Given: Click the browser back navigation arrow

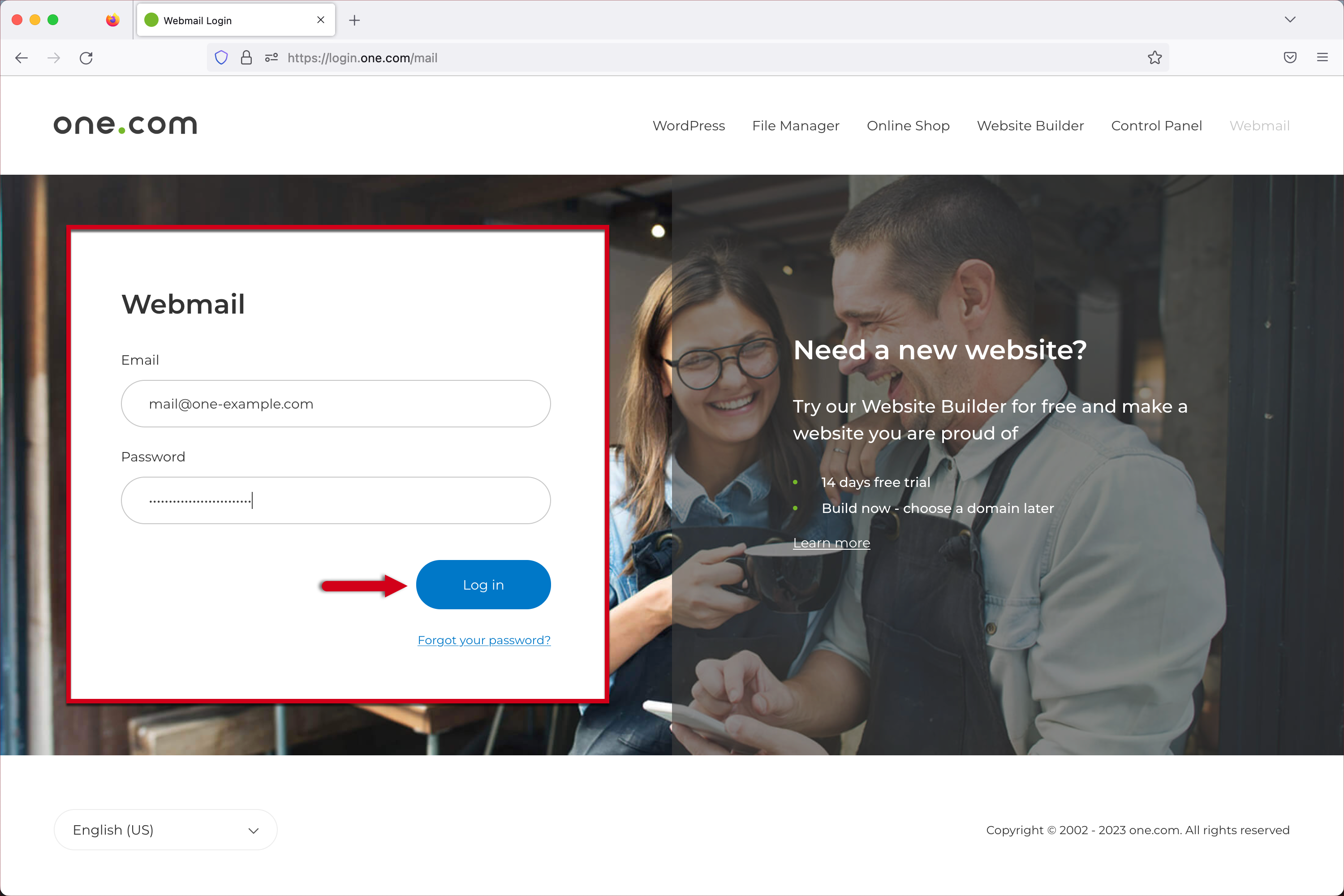Looking at the screenshot, I should point(22,57).
